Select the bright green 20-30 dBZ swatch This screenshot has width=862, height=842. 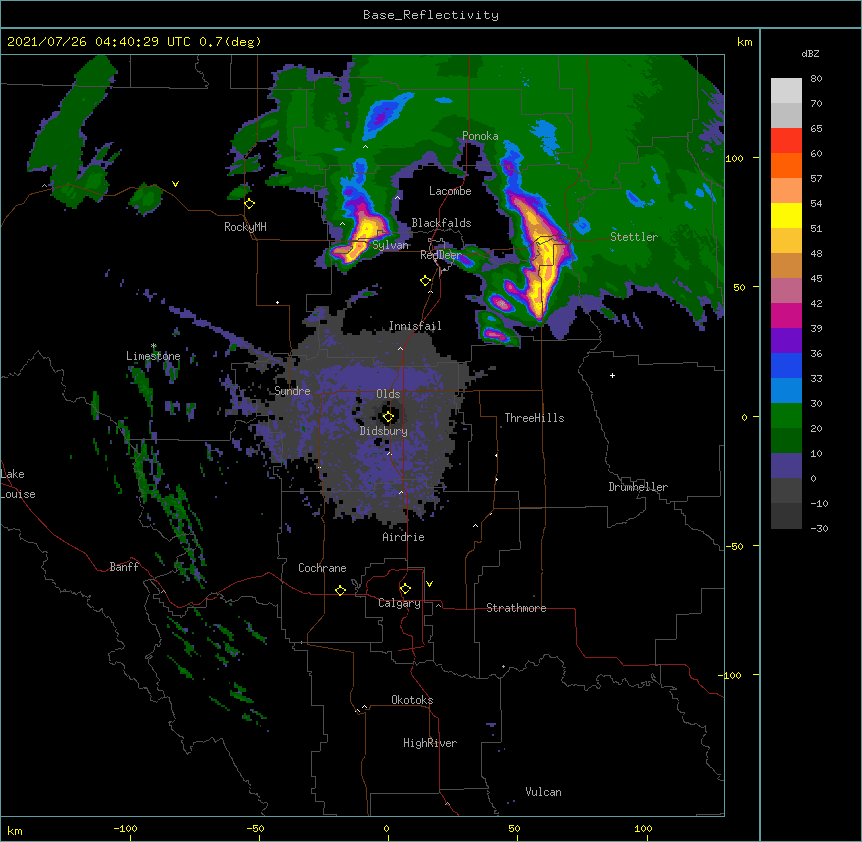[x=786, y=416]
